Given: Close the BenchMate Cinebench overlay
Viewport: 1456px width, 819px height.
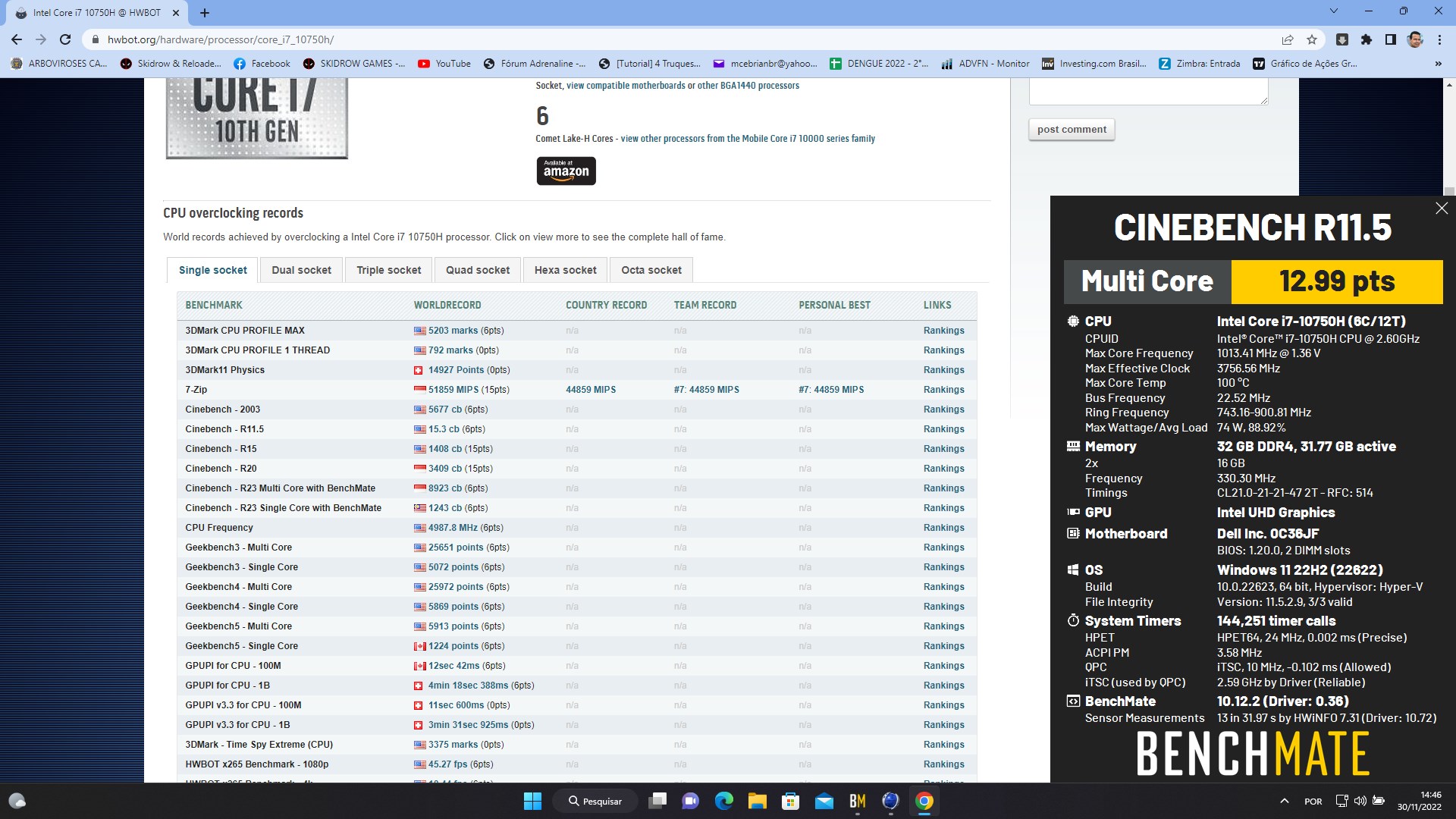Looking at the screenshot, I should (1442, 208).
